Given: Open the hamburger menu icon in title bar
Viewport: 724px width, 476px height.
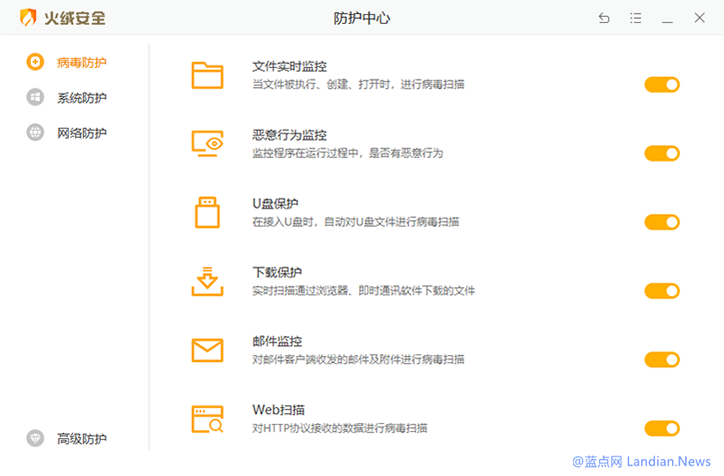Looking at the screenshot, I should pyautogui.click(x=636, y=18).
